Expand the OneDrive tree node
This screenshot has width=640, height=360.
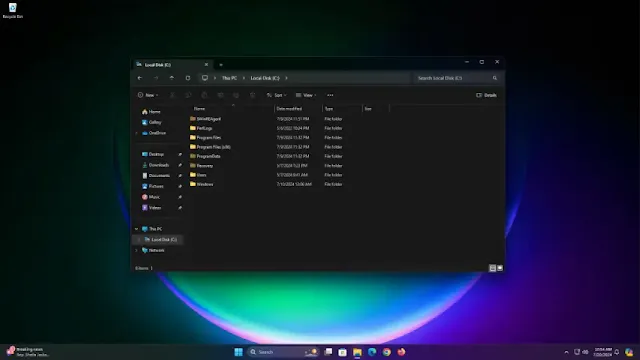click(136, 133)
